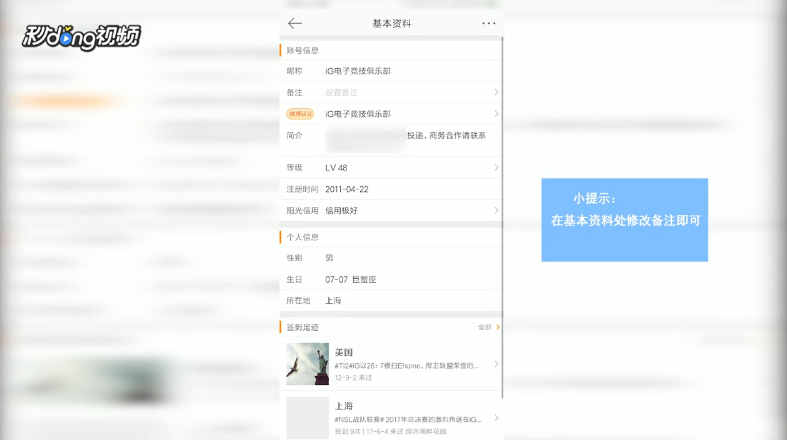
Task: Click the 上海 check-in title
Action: 344,406
